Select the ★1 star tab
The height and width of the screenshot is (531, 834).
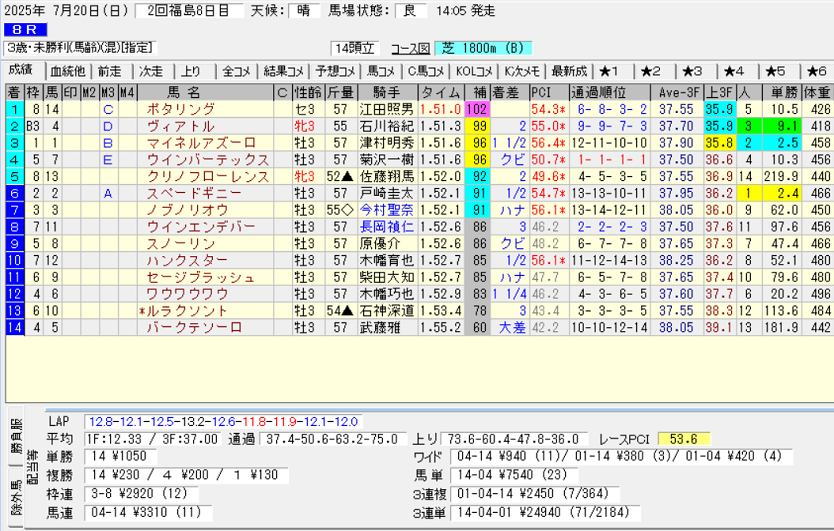(610, 71)
